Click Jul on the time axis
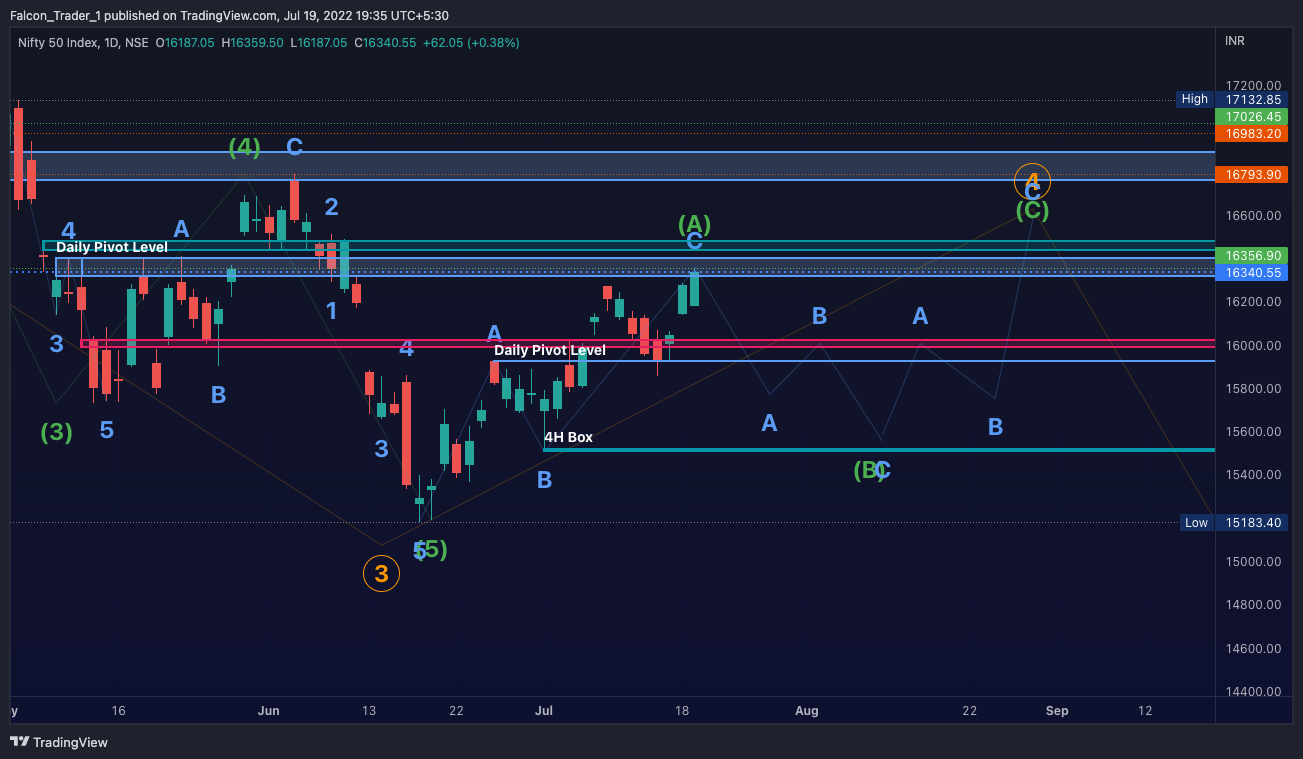1303x759 pixels. (x=544, y=711)
